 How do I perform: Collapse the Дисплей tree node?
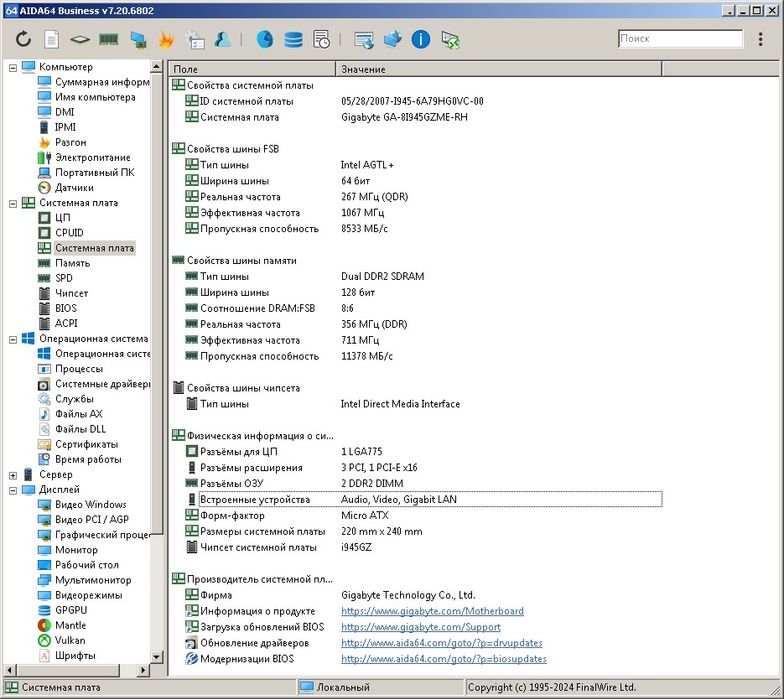pos(13,490)
